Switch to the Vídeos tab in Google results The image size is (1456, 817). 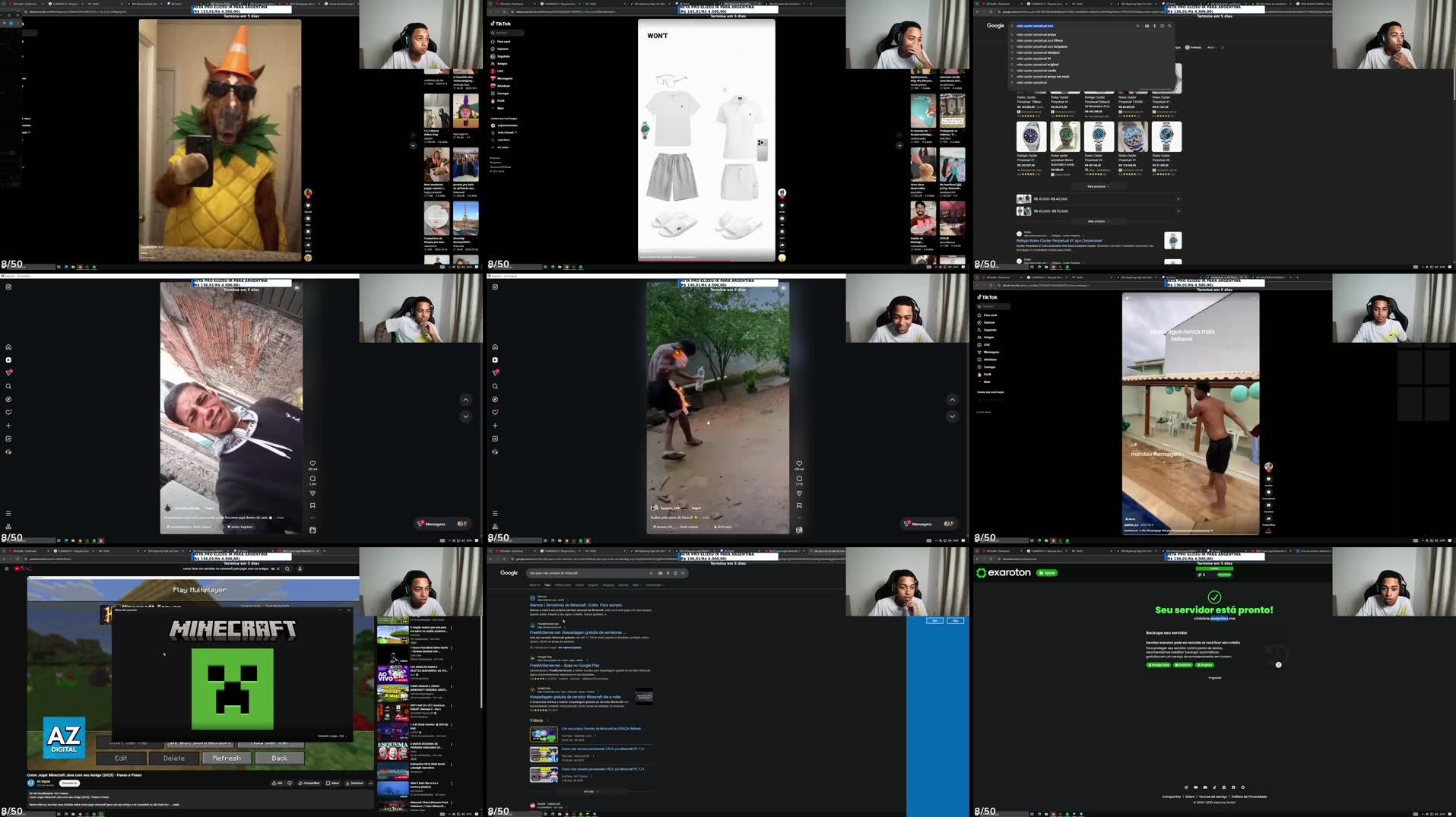(580, 585)
